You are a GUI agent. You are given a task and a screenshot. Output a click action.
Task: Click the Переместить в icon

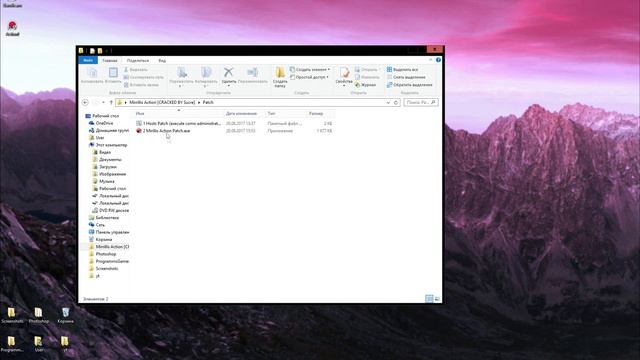(182, 73)
